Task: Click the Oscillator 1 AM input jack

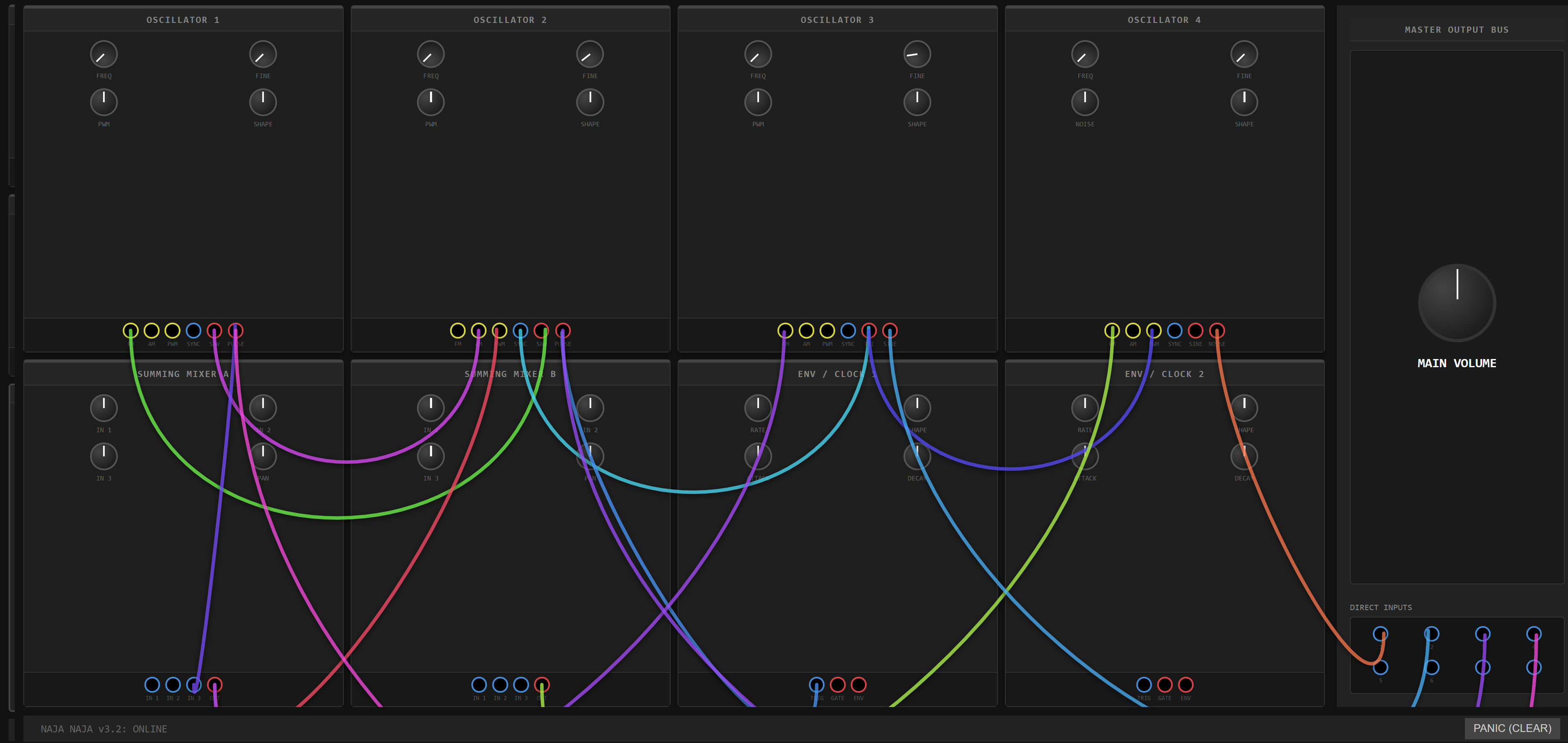Action: pyautogui.click(x=151, y=330)
